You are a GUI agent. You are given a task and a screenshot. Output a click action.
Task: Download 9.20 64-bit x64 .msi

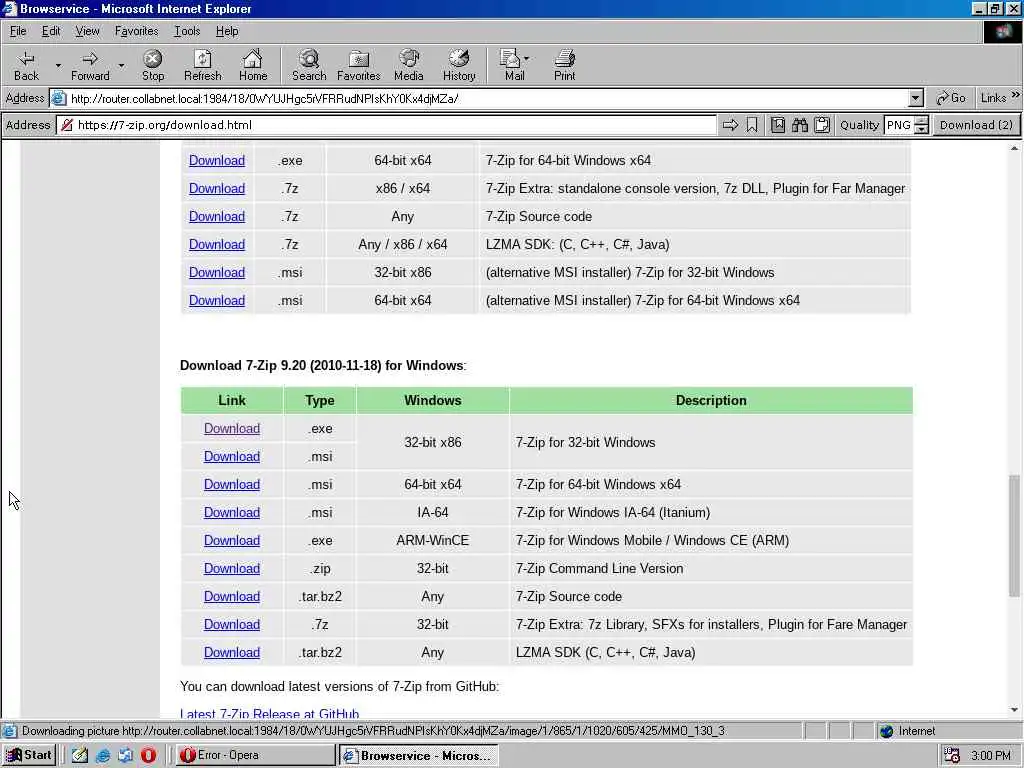pos(232,485)
